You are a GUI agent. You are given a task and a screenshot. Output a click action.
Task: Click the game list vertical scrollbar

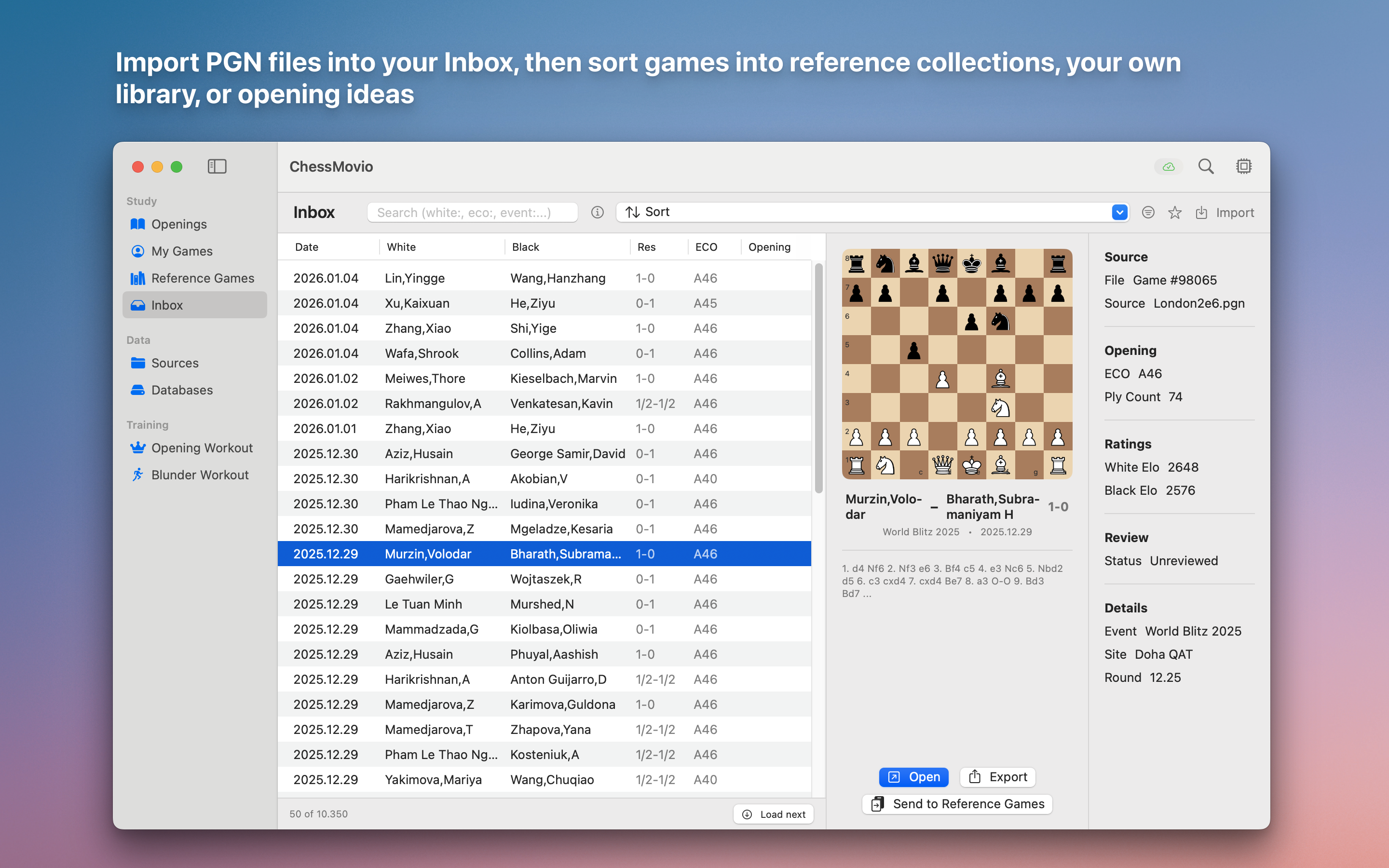pyautogui.click(x=818, y=379)
